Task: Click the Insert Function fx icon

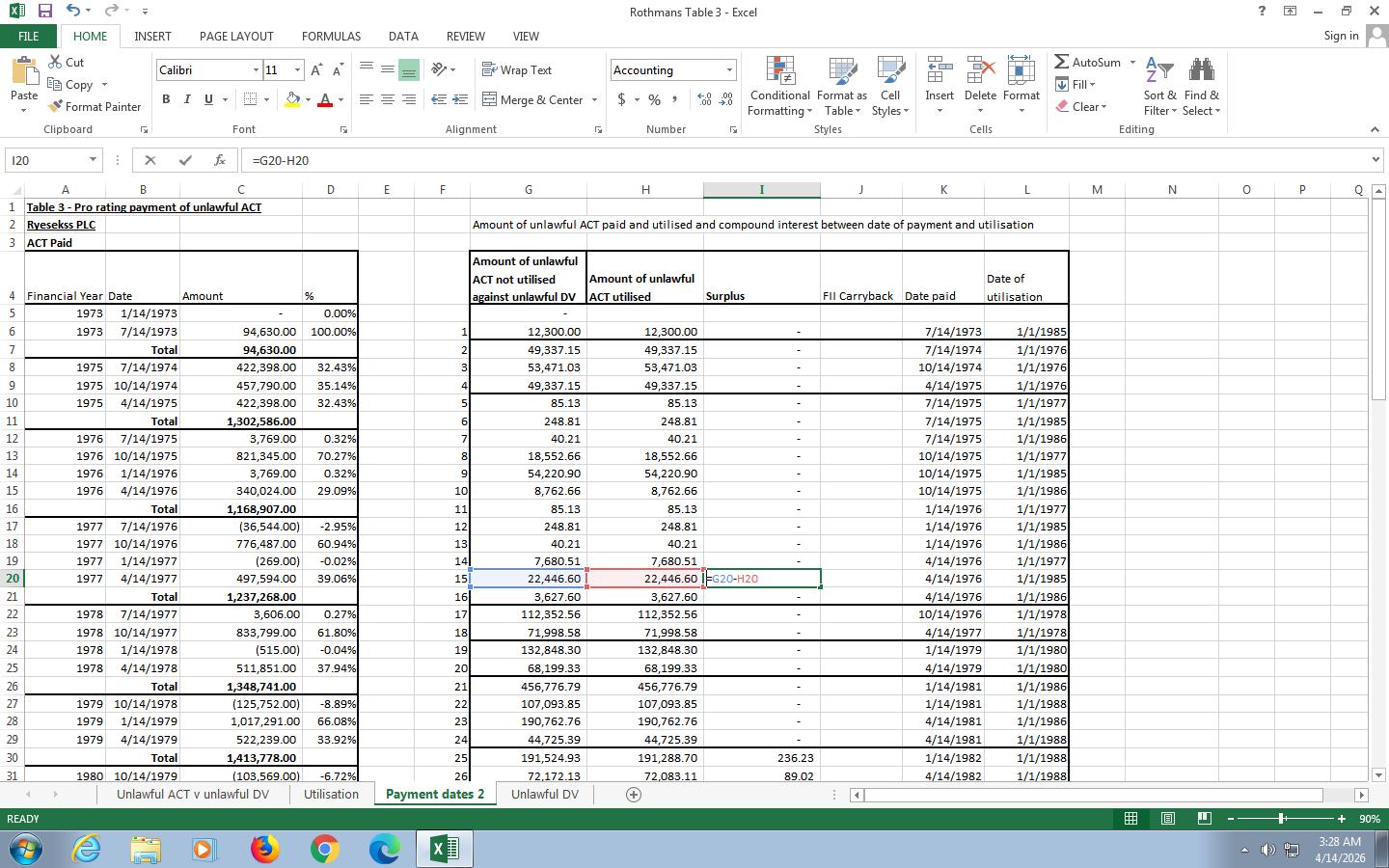Action: (x=220, y=160)
